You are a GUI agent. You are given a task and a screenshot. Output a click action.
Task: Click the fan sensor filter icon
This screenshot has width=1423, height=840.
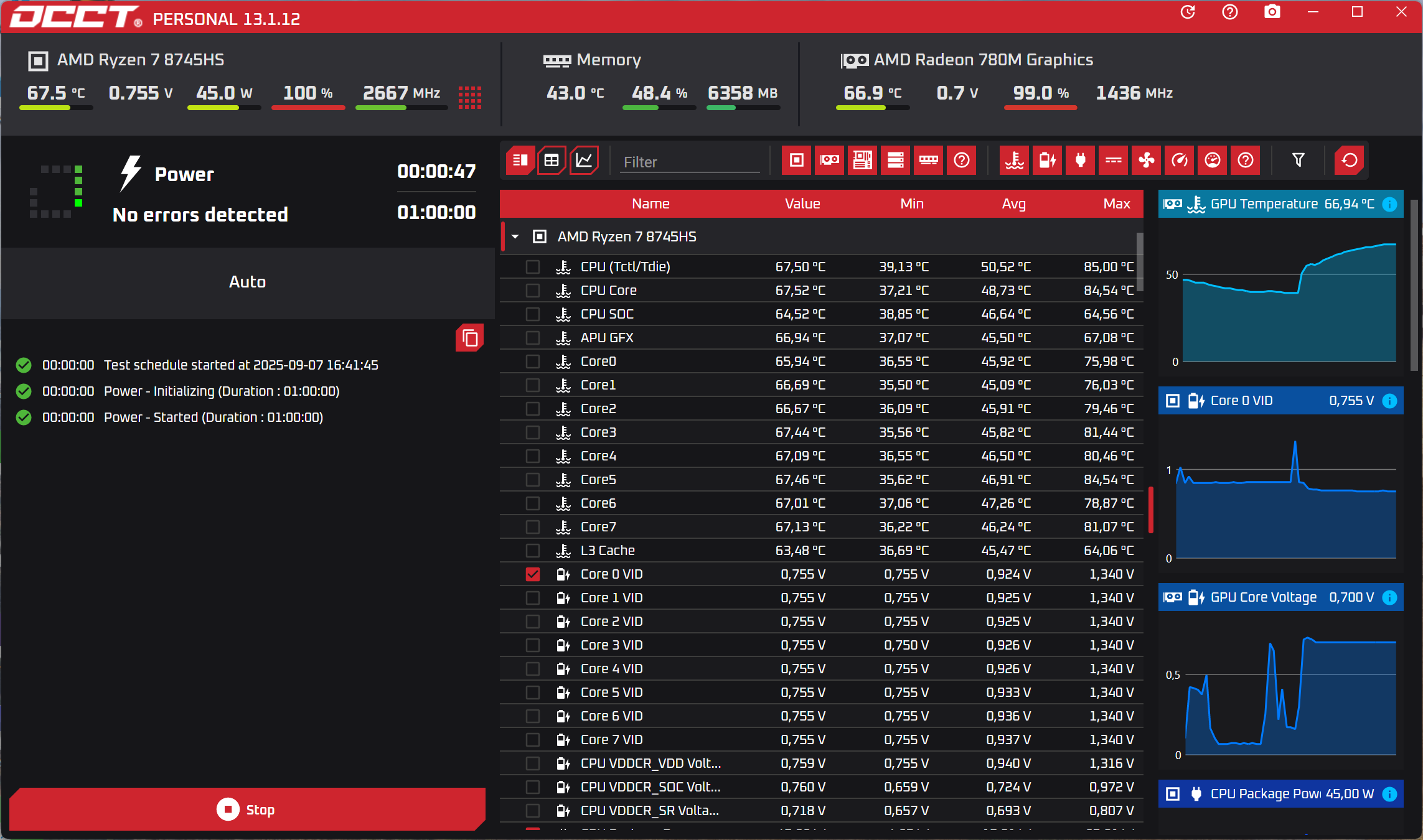1146,161
